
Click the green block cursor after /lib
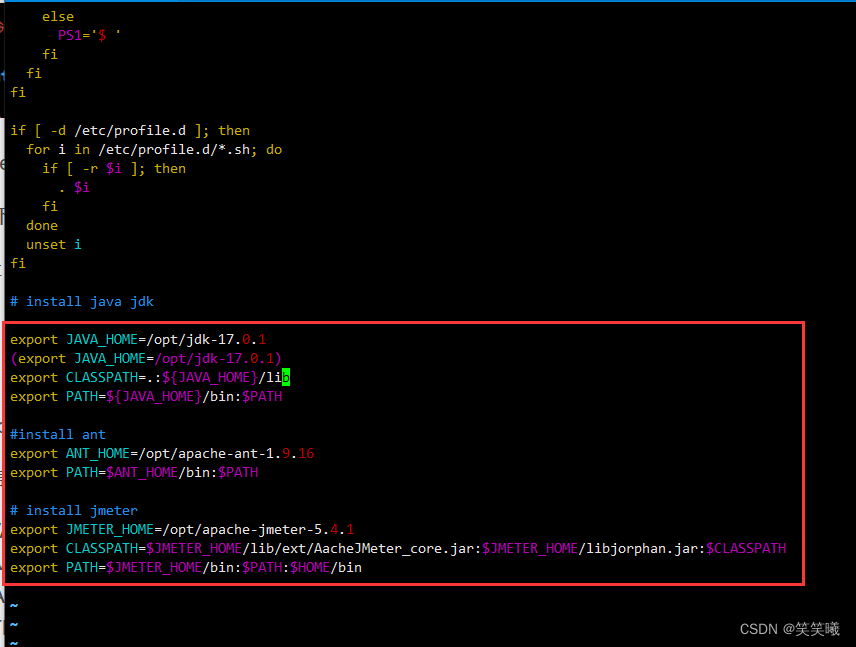[287, 377]
